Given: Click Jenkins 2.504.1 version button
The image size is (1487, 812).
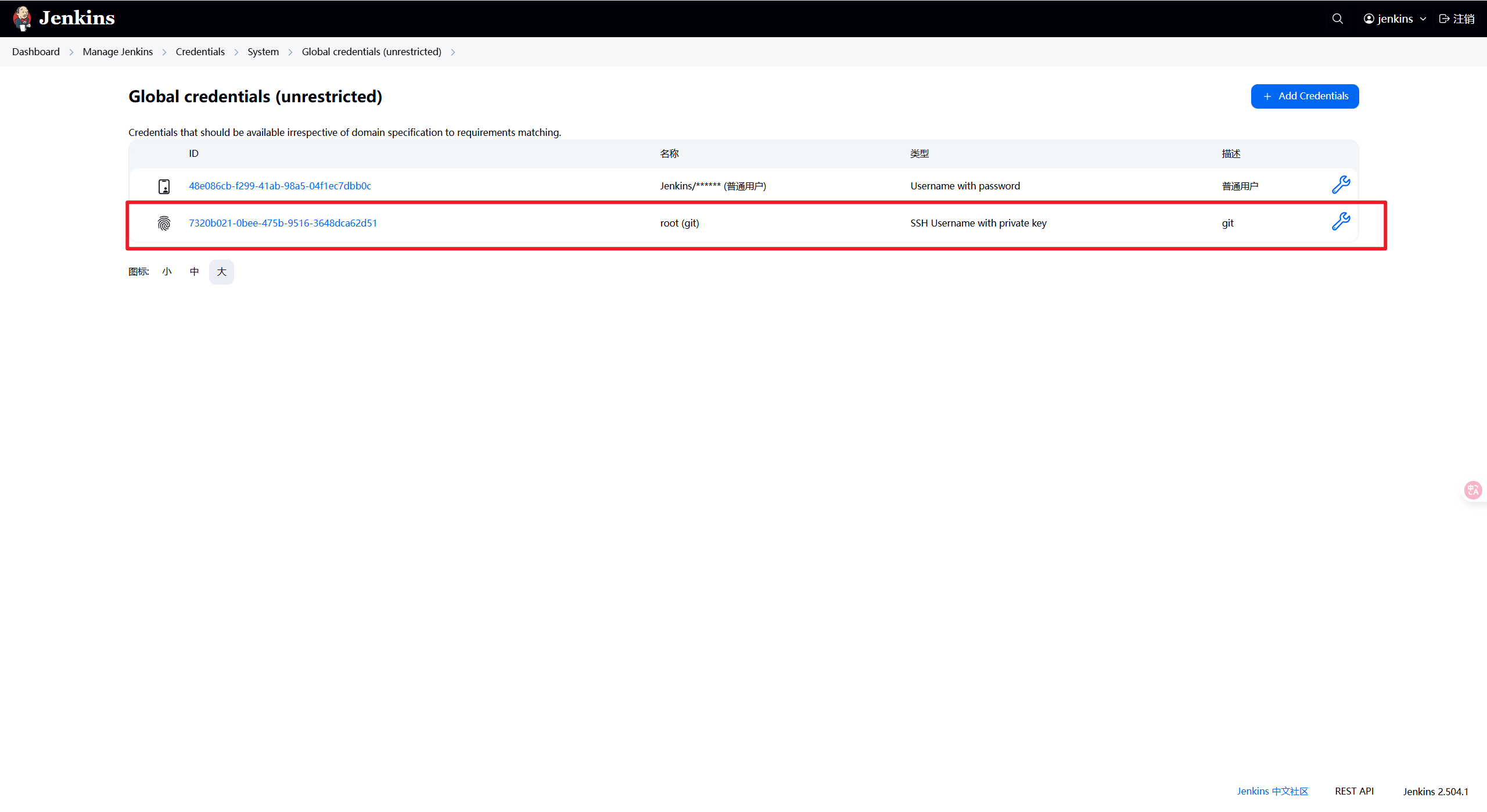Looking at the screenshot, I should pos(1435,791).
